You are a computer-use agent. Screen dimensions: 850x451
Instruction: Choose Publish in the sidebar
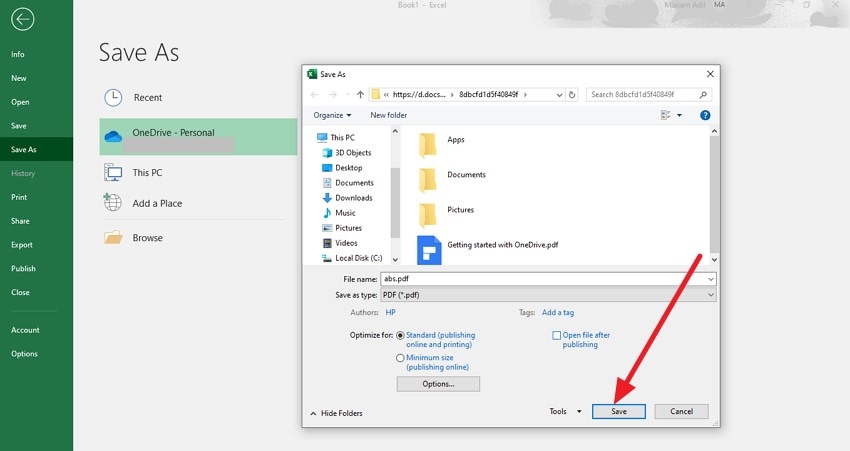(x=23, y=268)
